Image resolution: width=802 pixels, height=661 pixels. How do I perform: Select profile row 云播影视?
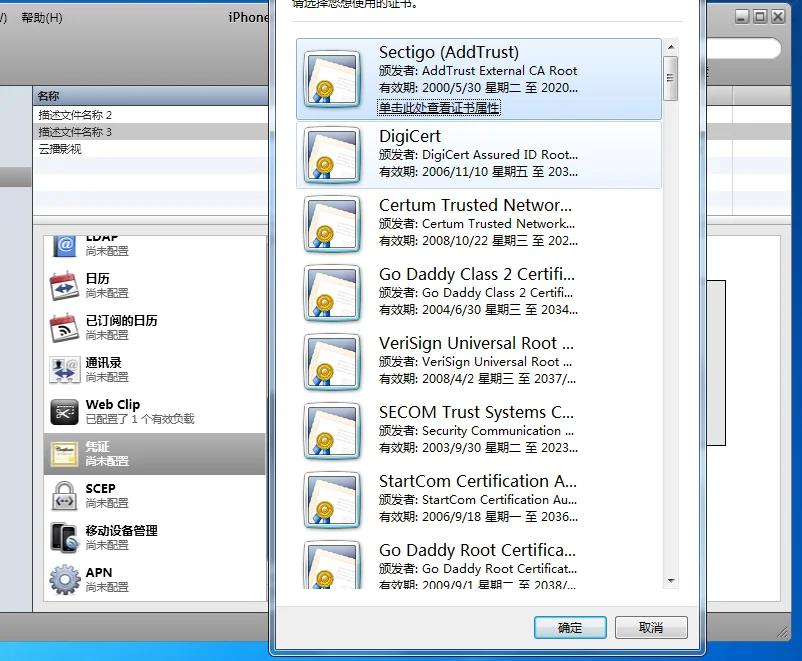[151, 149]
